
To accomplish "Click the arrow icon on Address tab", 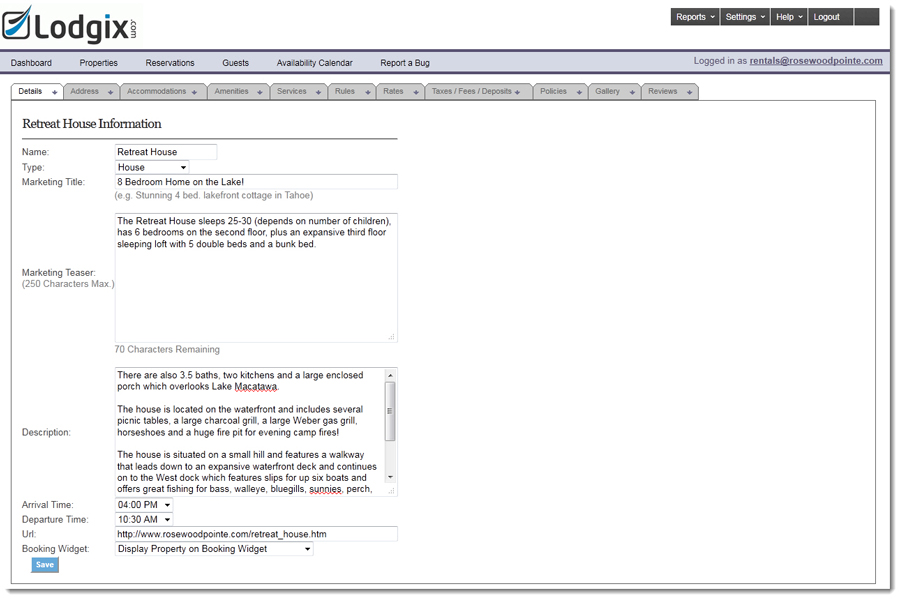I will click(110, 92).
